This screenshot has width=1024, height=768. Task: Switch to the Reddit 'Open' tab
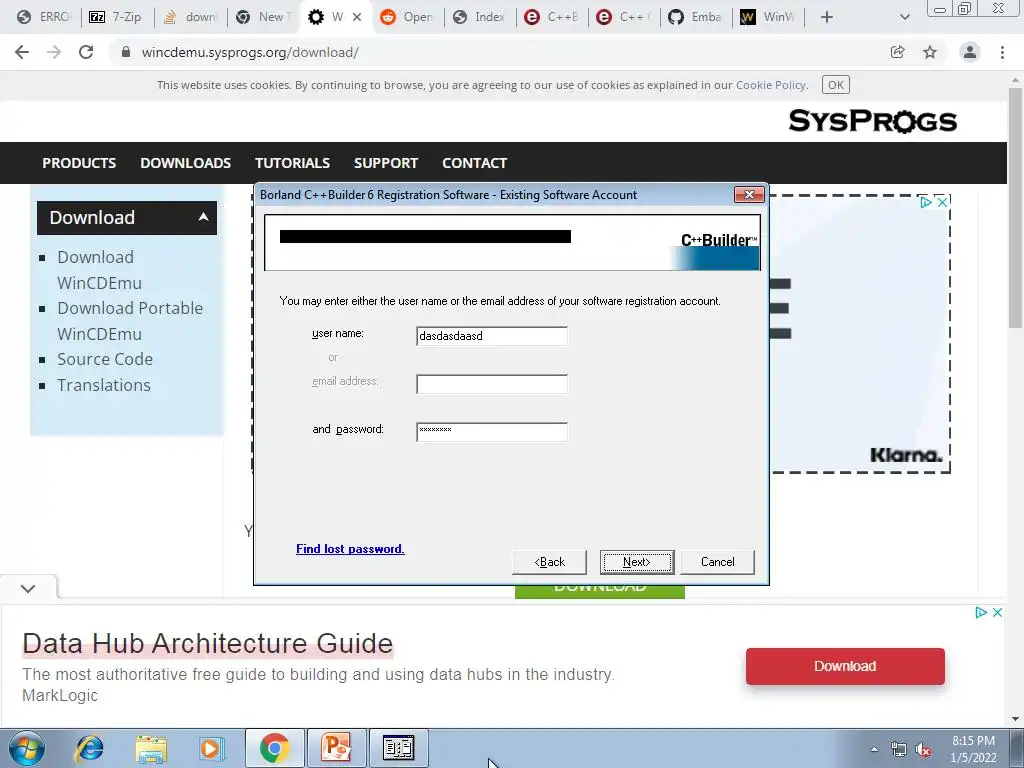coord(407,17)
